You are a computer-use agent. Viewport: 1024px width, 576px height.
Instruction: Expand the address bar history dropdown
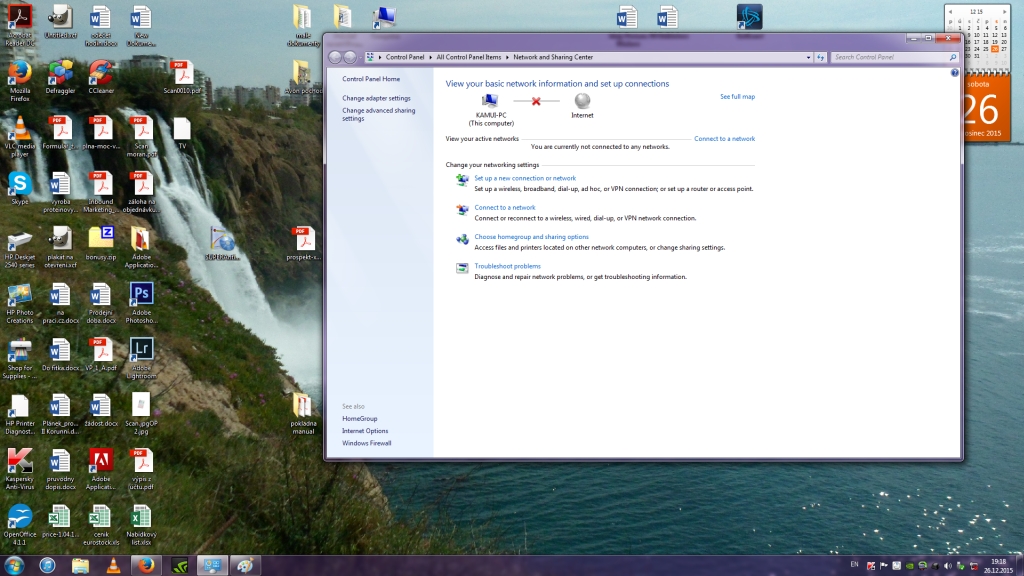807,58
